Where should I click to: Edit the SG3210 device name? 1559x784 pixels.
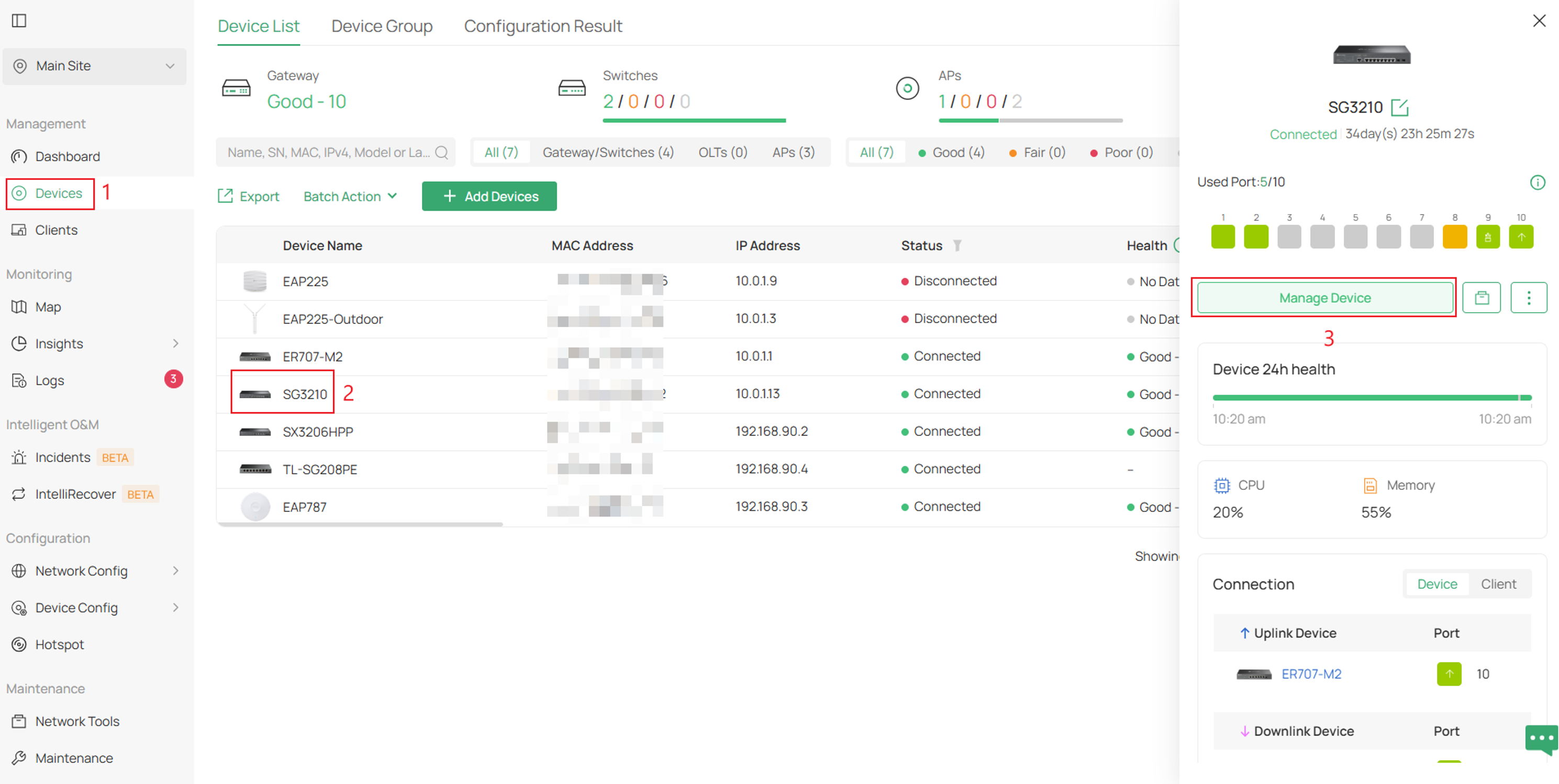click(x=1399, y=108)
